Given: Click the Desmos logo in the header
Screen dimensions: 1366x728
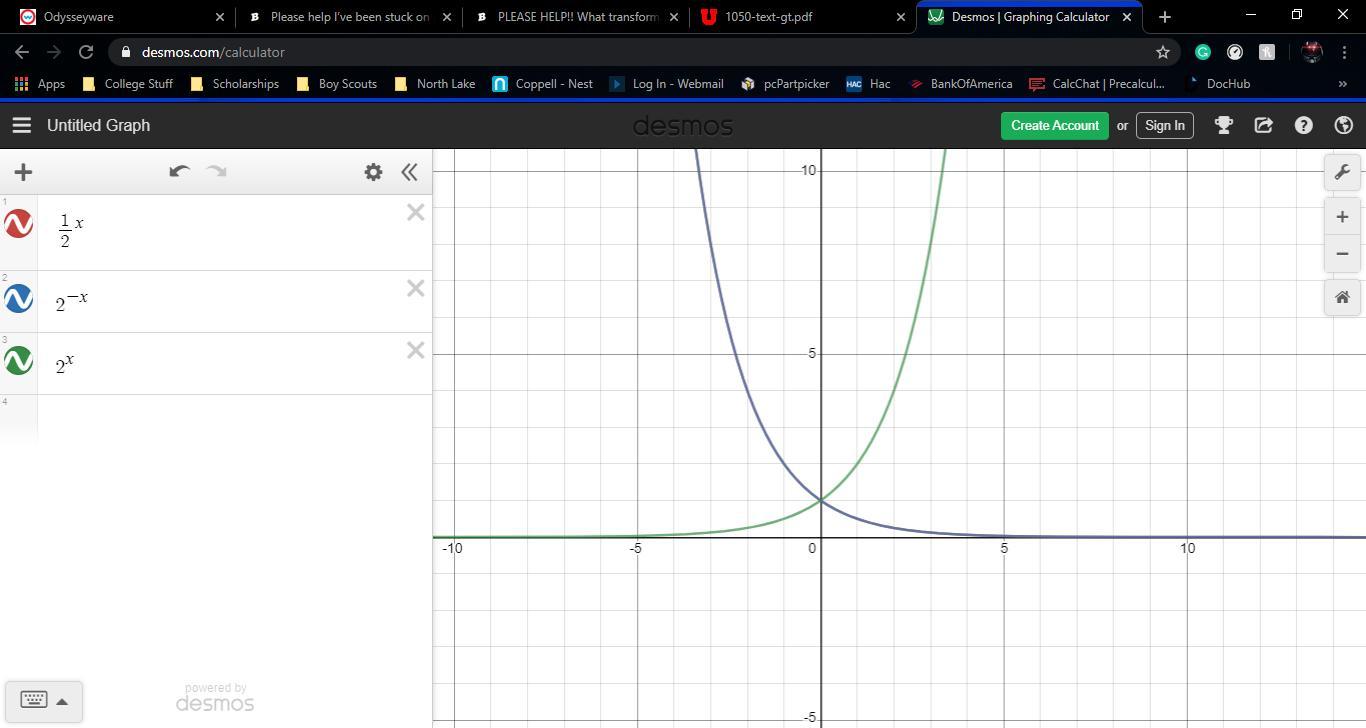Looking at the screenshot, I should coord(683,125).
